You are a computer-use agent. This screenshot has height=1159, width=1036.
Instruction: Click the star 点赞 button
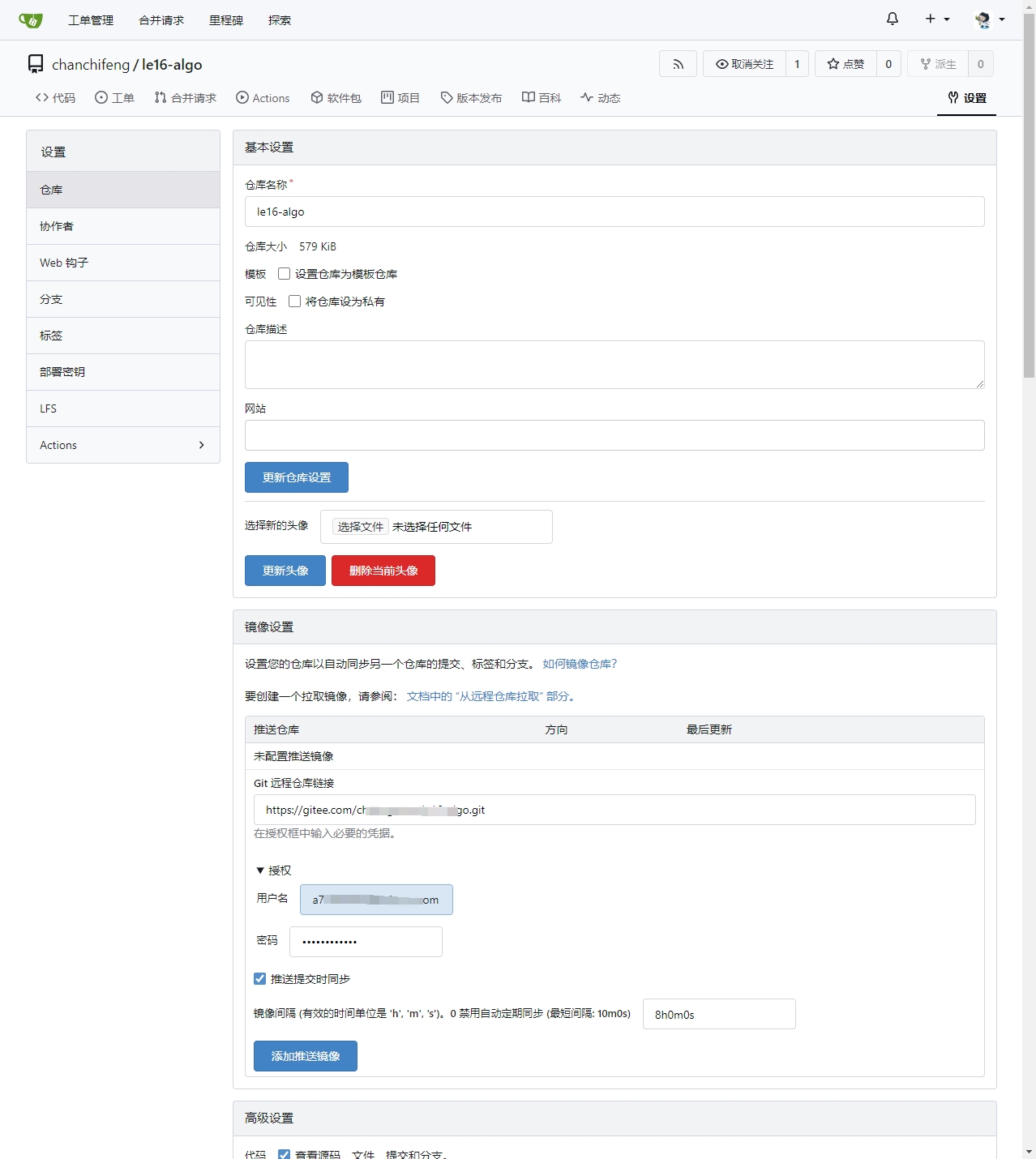click(x=845, y=64)
